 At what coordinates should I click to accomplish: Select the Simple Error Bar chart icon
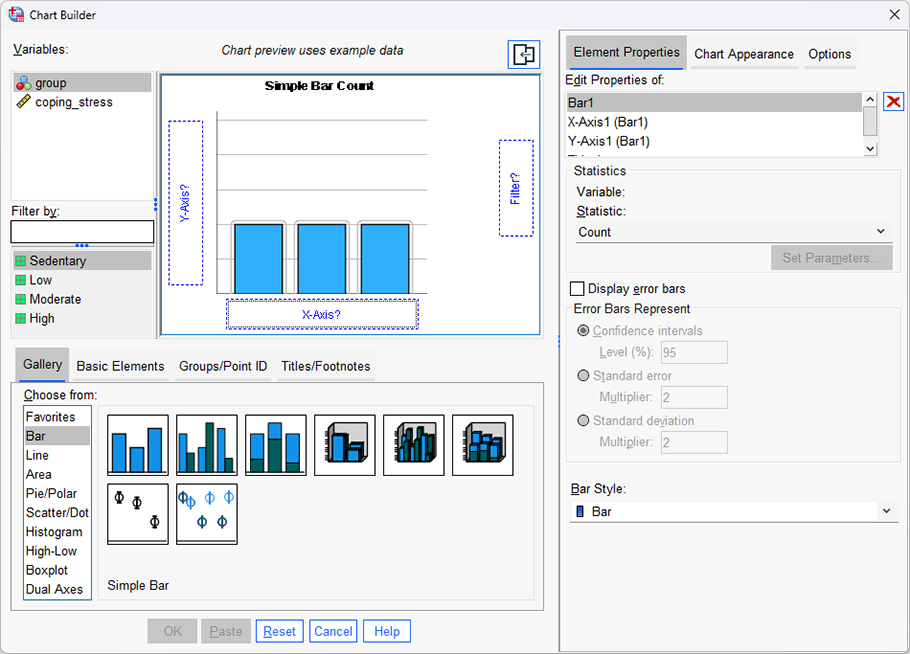tap(137, 513)
